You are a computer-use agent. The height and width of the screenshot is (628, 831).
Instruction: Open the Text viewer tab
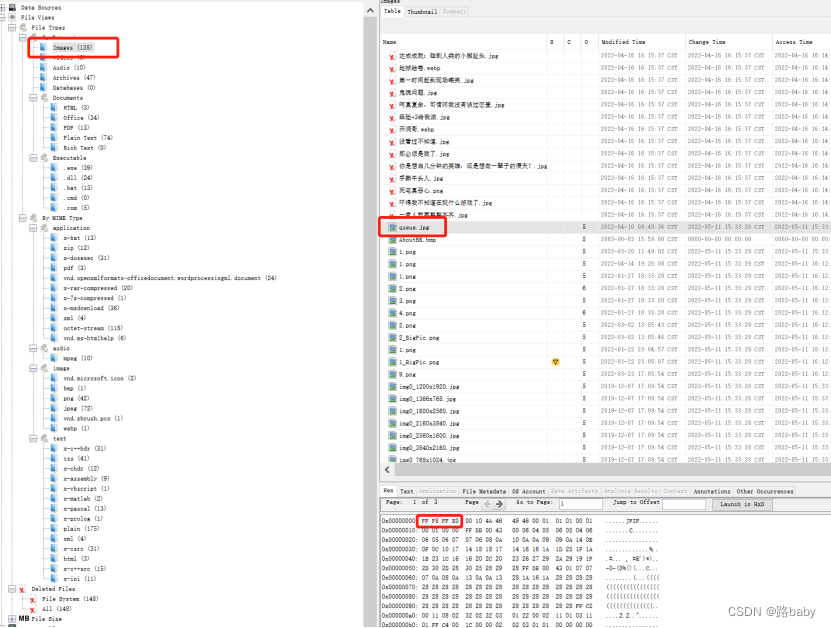406,491
